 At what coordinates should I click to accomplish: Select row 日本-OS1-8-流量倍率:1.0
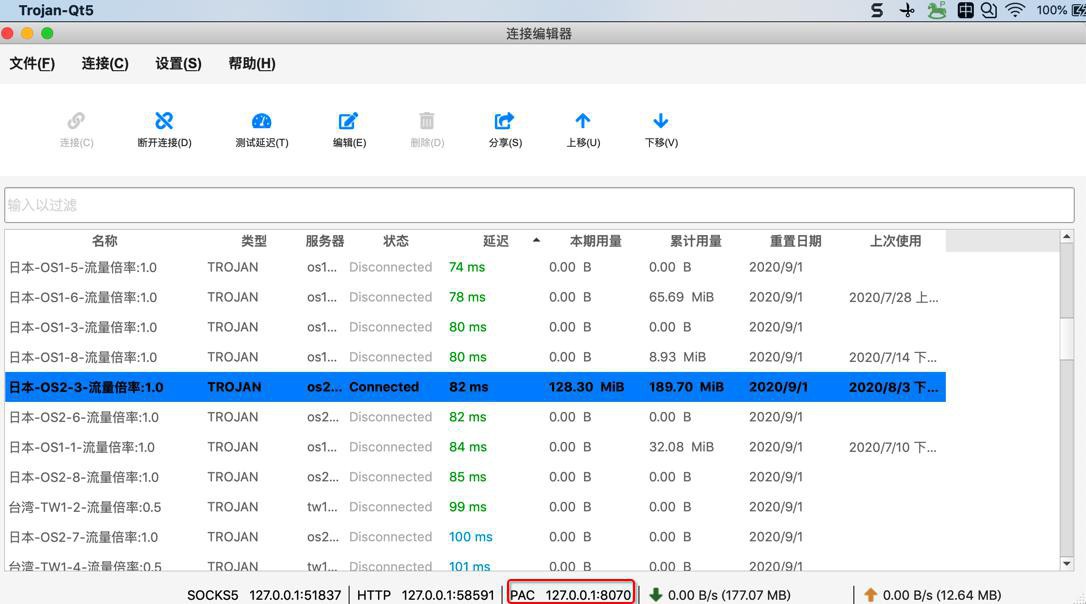(x=475, y=357)
